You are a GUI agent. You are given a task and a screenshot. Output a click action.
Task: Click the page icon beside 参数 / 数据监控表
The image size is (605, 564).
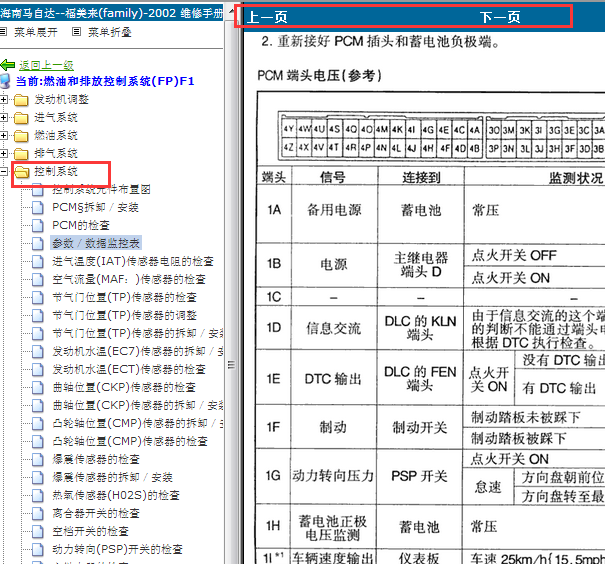coord(37,243)
